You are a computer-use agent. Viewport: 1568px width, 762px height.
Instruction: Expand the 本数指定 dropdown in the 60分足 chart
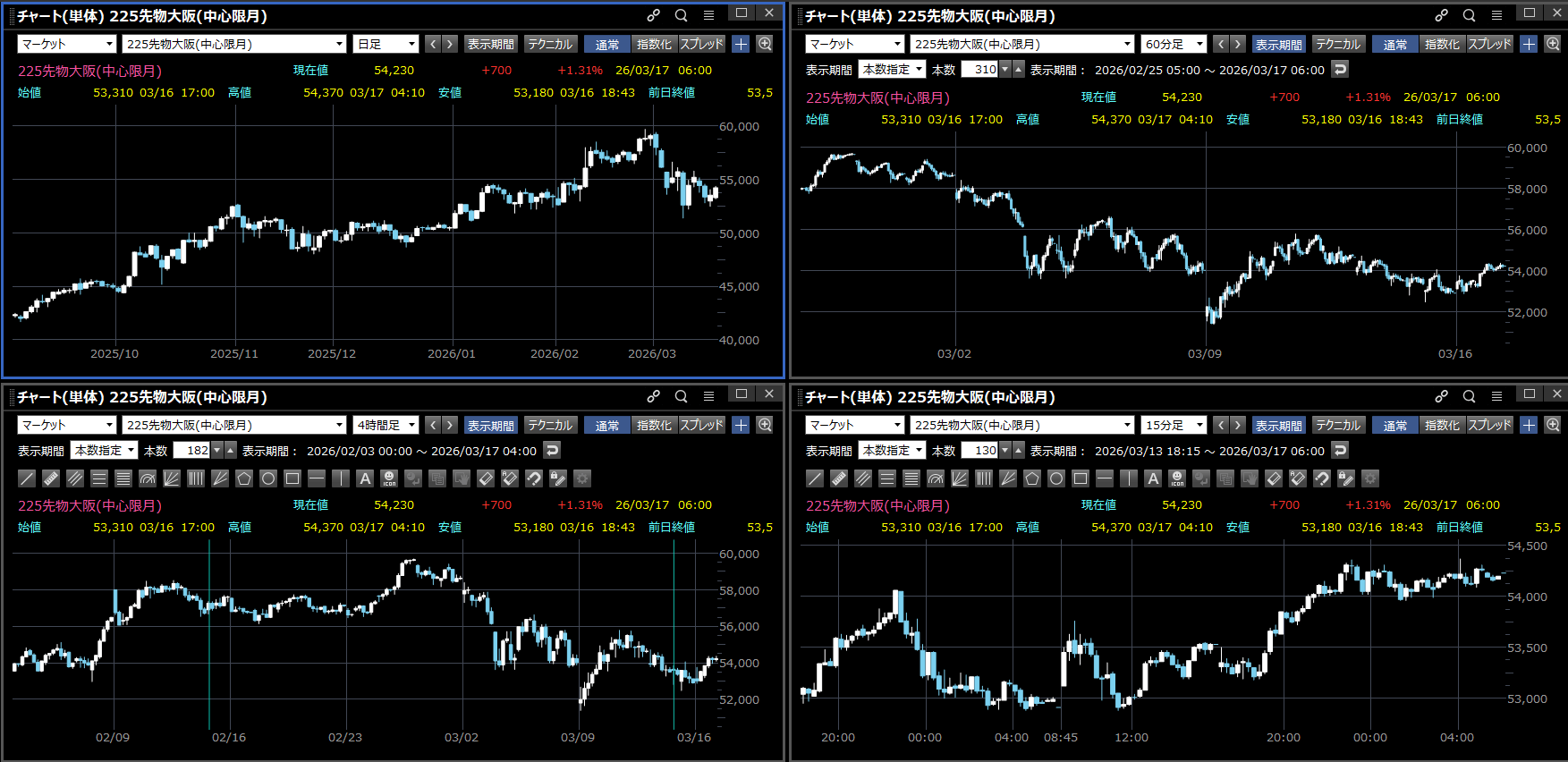pyautogui.click(x=892, y=69)
